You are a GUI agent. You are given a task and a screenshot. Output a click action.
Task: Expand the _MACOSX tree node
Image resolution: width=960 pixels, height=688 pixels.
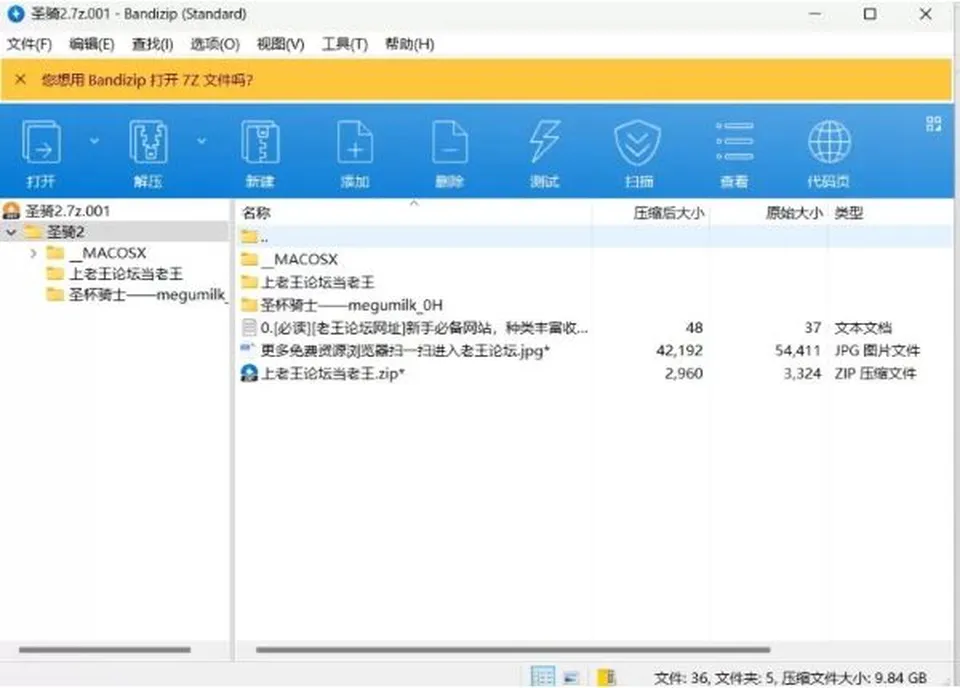(34, 253)
